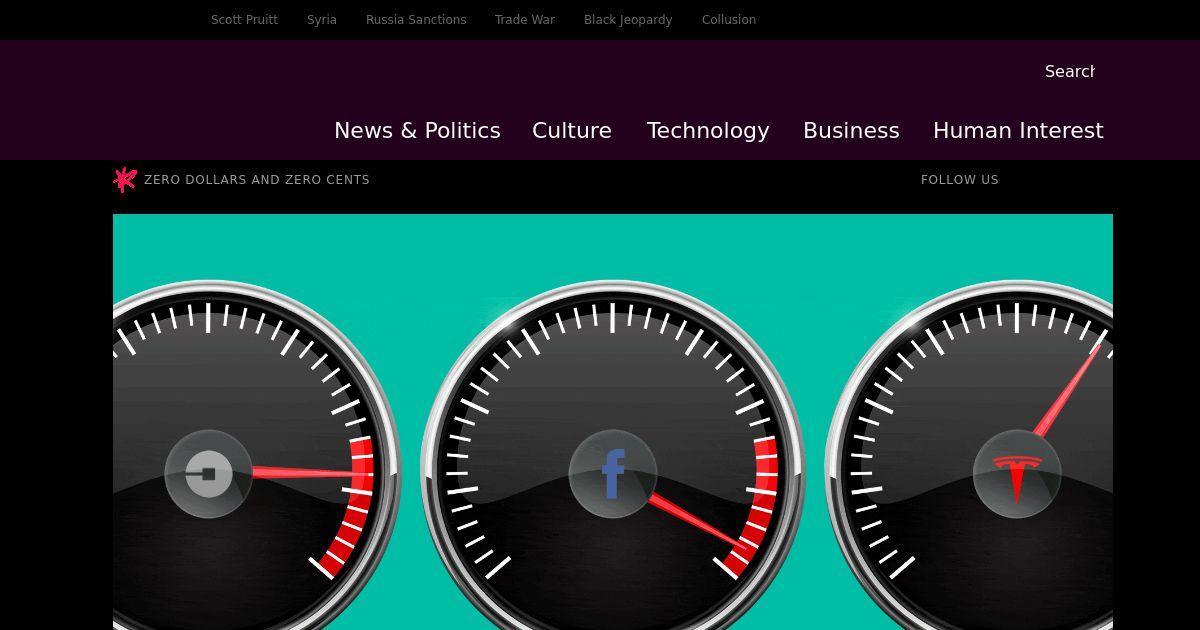
Task: Open the Scott Pruitt trending link
Action: click(x=244, y=20)
